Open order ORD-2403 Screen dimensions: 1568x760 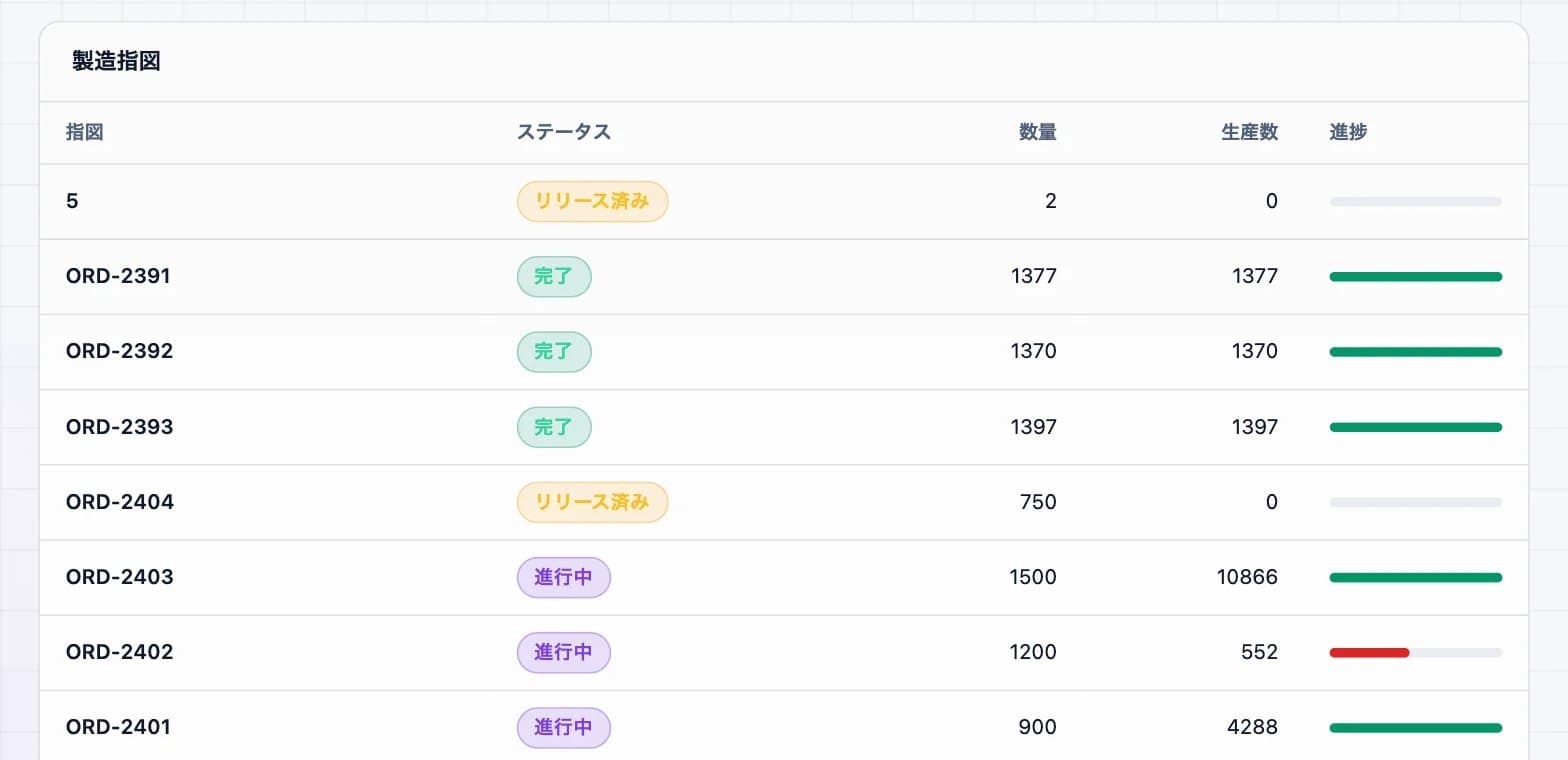(x=784, y=577)
